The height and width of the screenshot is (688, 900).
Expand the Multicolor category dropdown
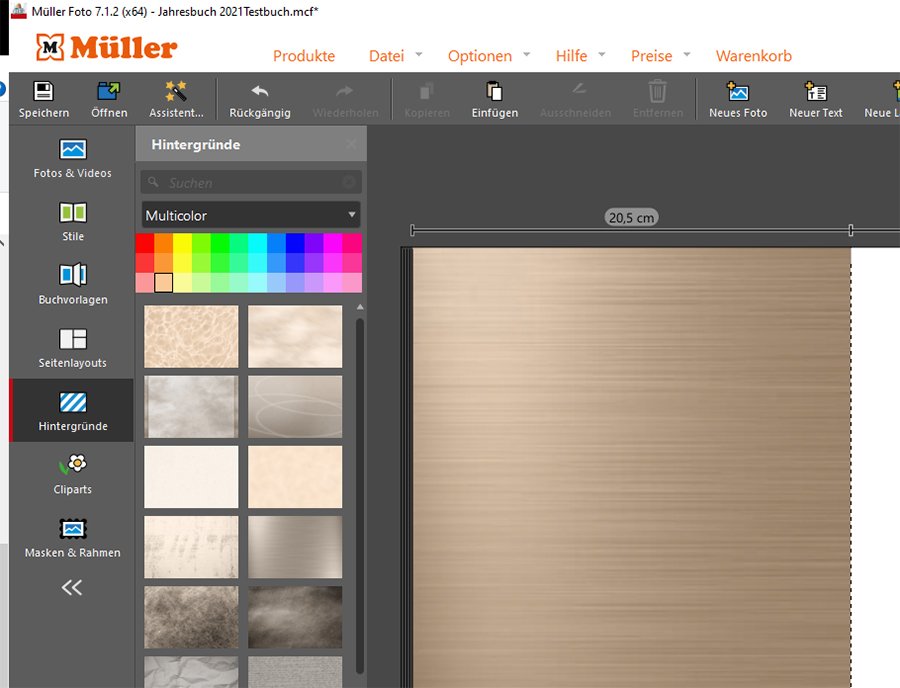(x=251, y=215)
